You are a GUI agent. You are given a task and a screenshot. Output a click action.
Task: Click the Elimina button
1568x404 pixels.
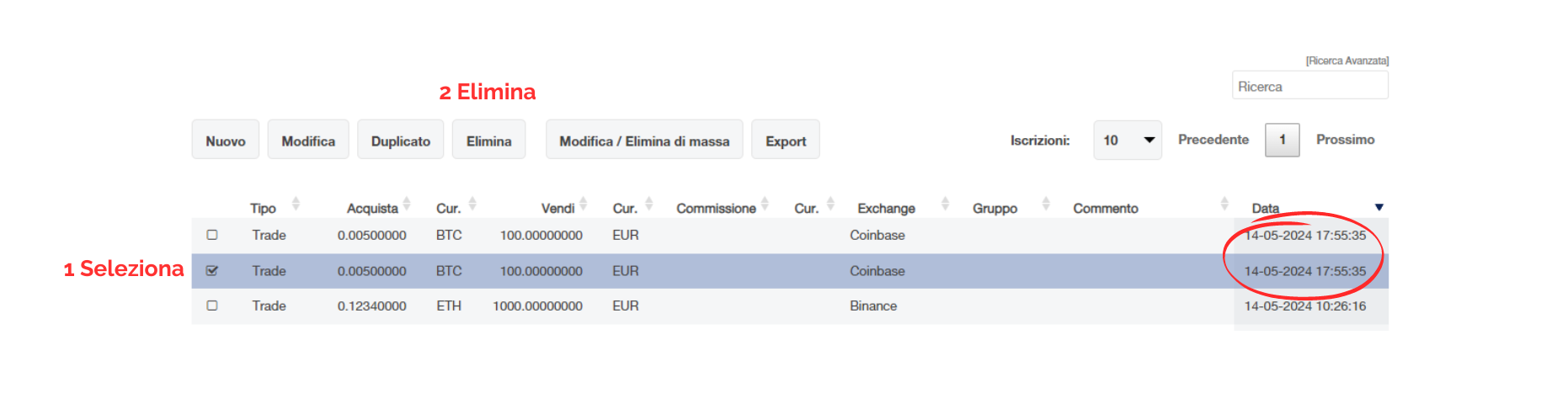point(488,141)
